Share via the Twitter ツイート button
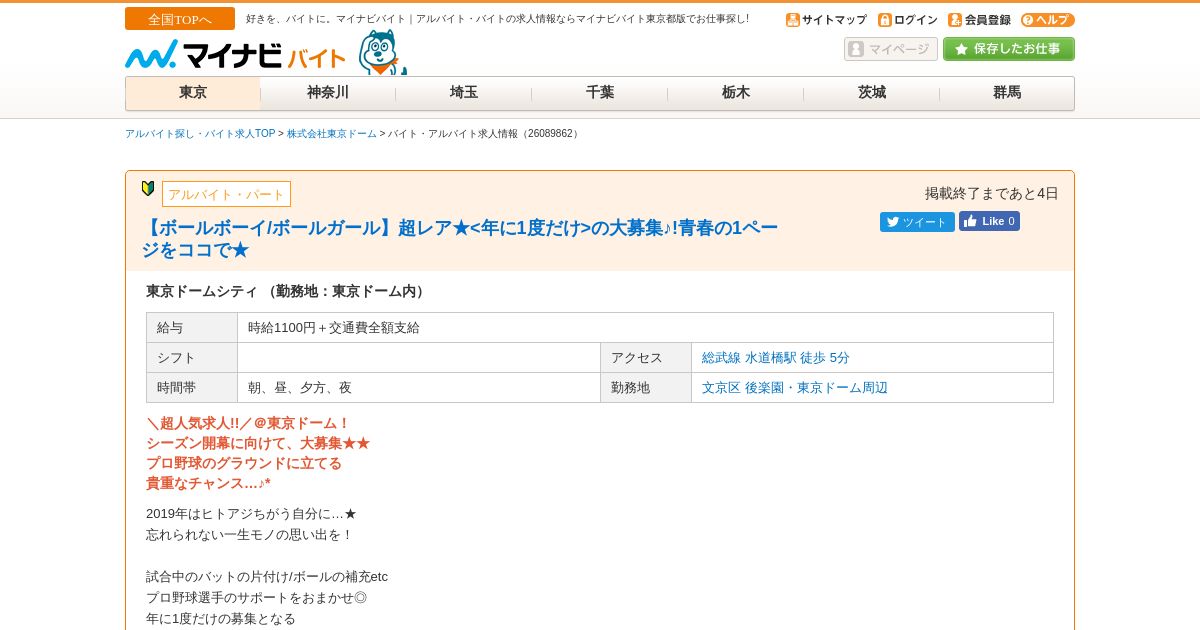1200x630 pixels. (x=917, y=222)
